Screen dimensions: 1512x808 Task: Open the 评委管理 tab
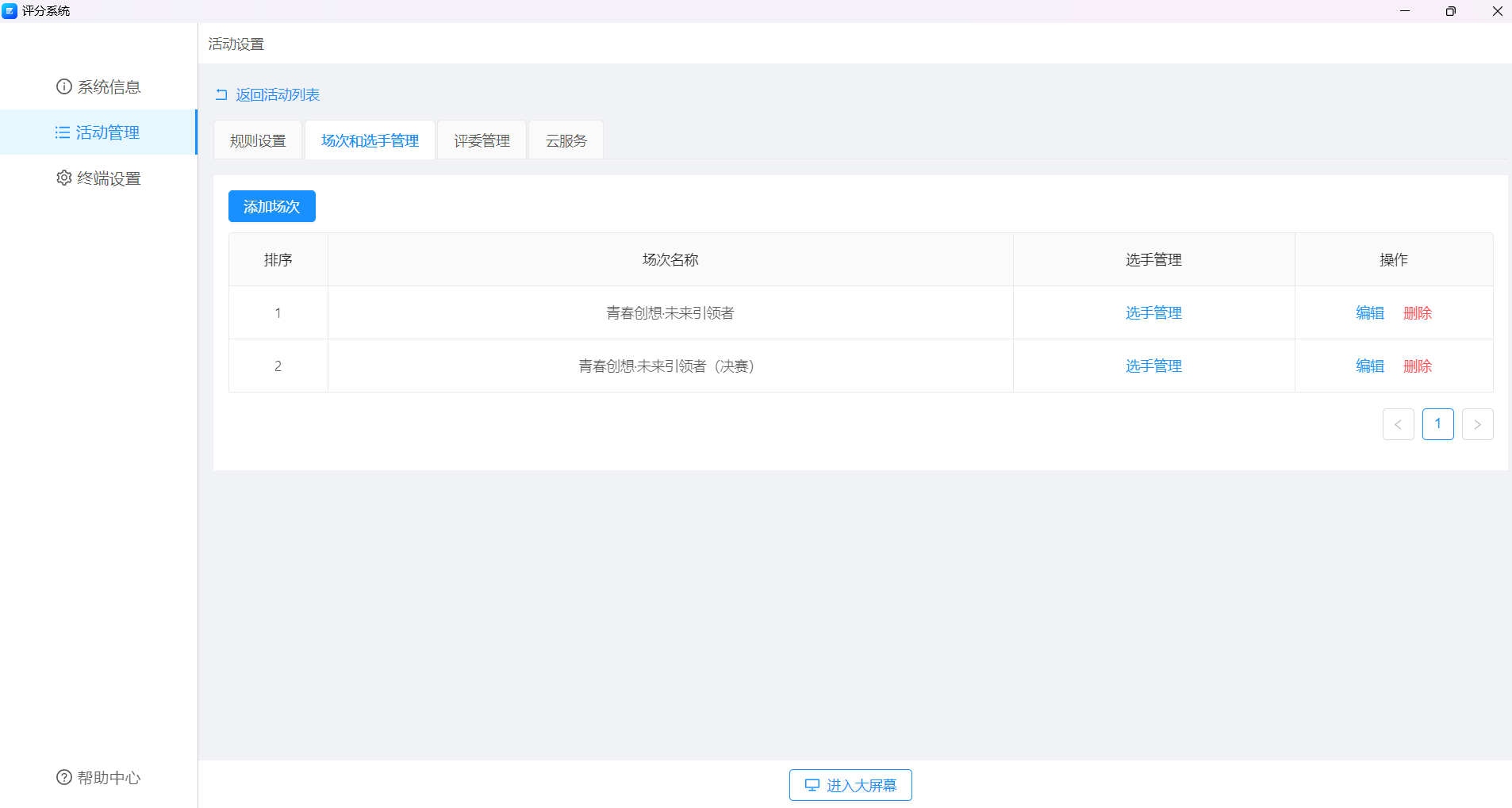(x=482, y=140)
